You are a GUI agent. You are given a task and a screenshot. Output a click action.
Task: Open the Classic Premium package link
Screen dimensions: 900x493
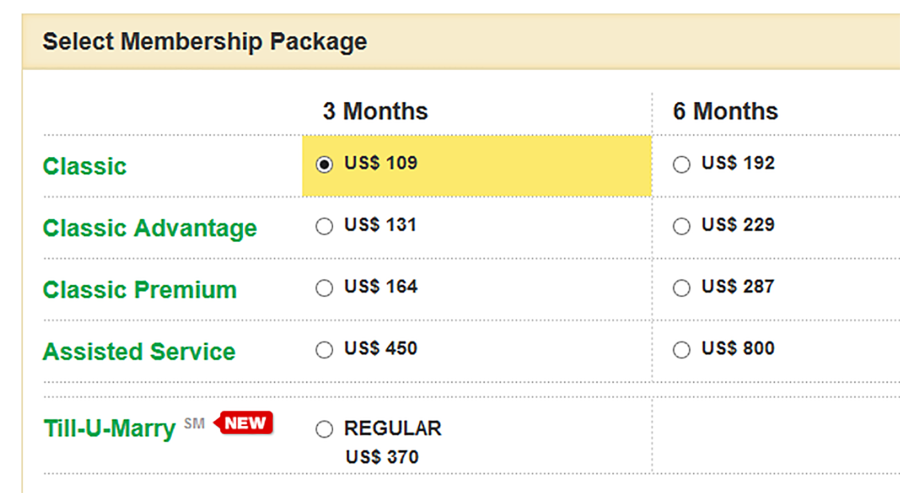coord(139,290)
